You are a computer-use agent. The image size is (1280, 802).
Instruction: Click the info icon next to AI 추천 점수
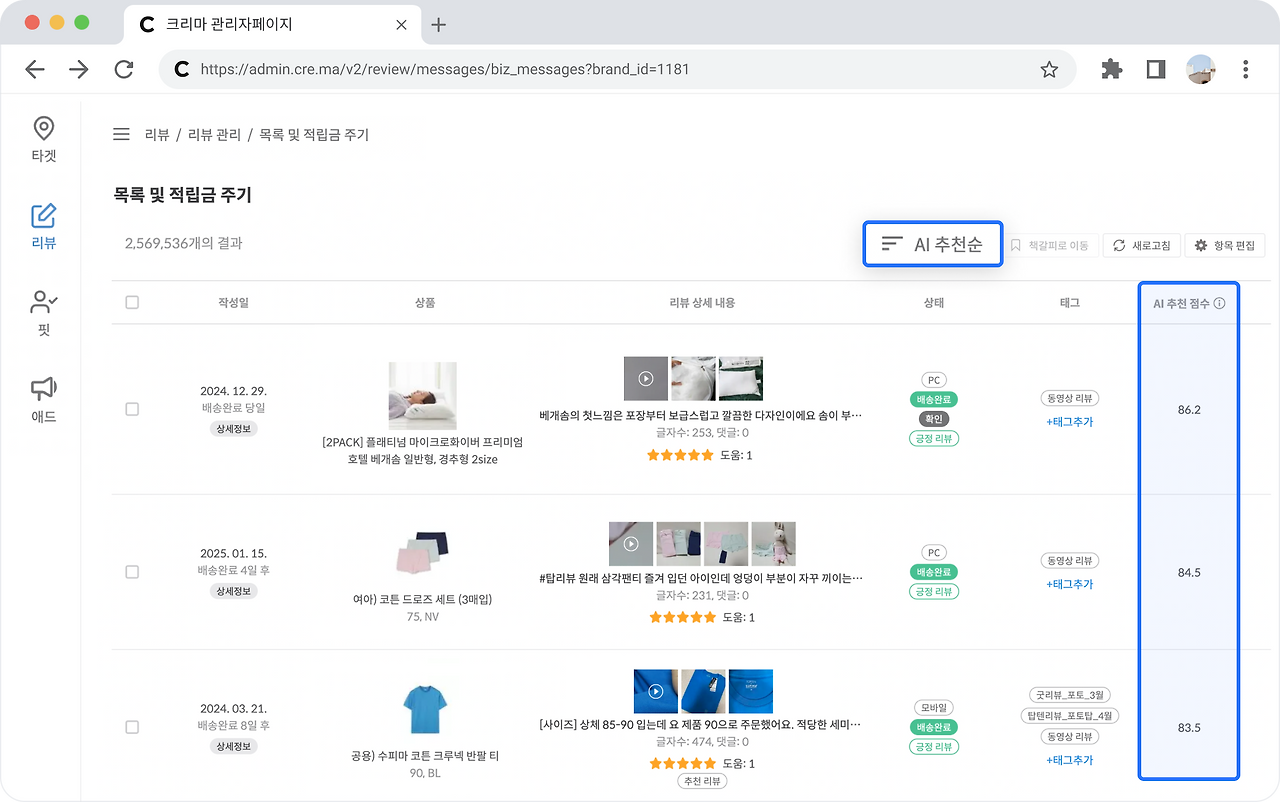tap(1219, 302)
